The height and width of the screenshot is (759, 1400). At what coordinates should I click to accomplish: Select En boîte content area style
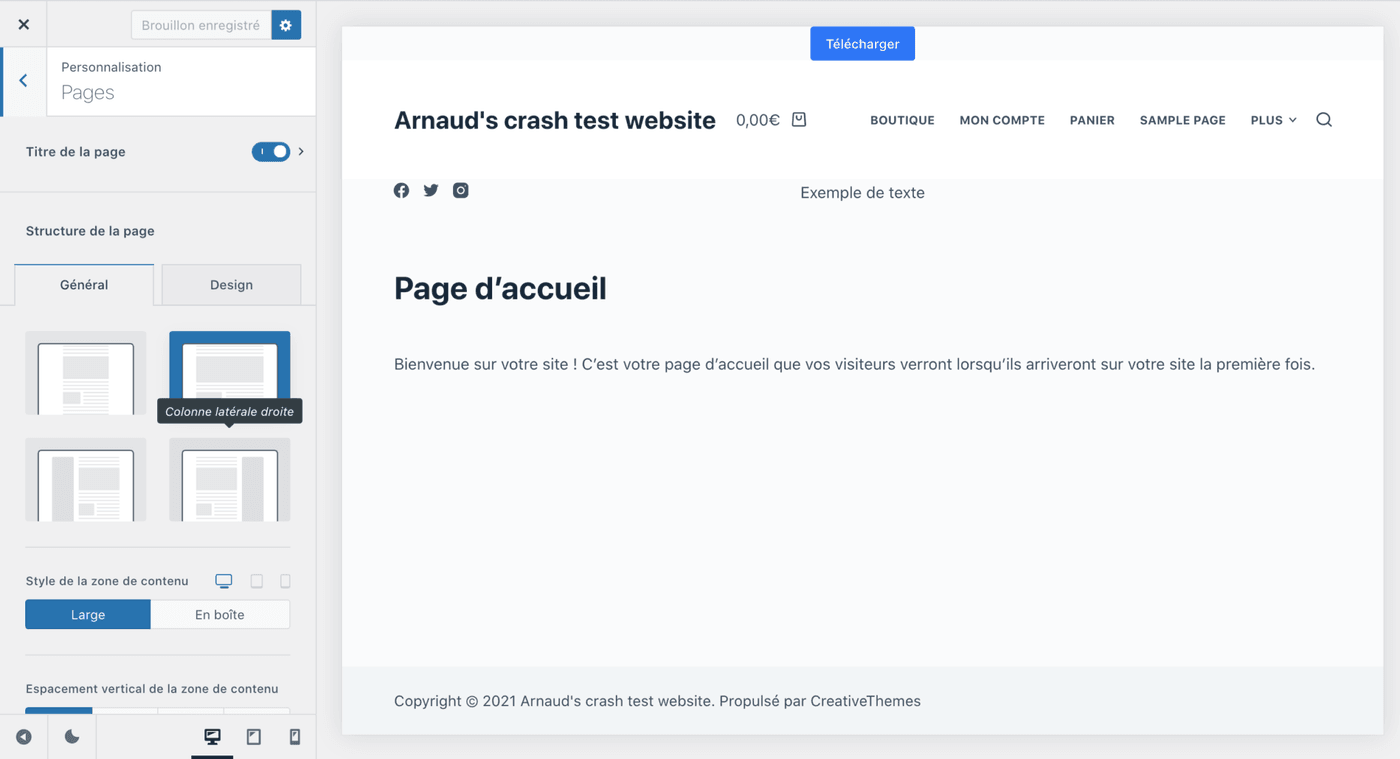[x=220, y=615]
